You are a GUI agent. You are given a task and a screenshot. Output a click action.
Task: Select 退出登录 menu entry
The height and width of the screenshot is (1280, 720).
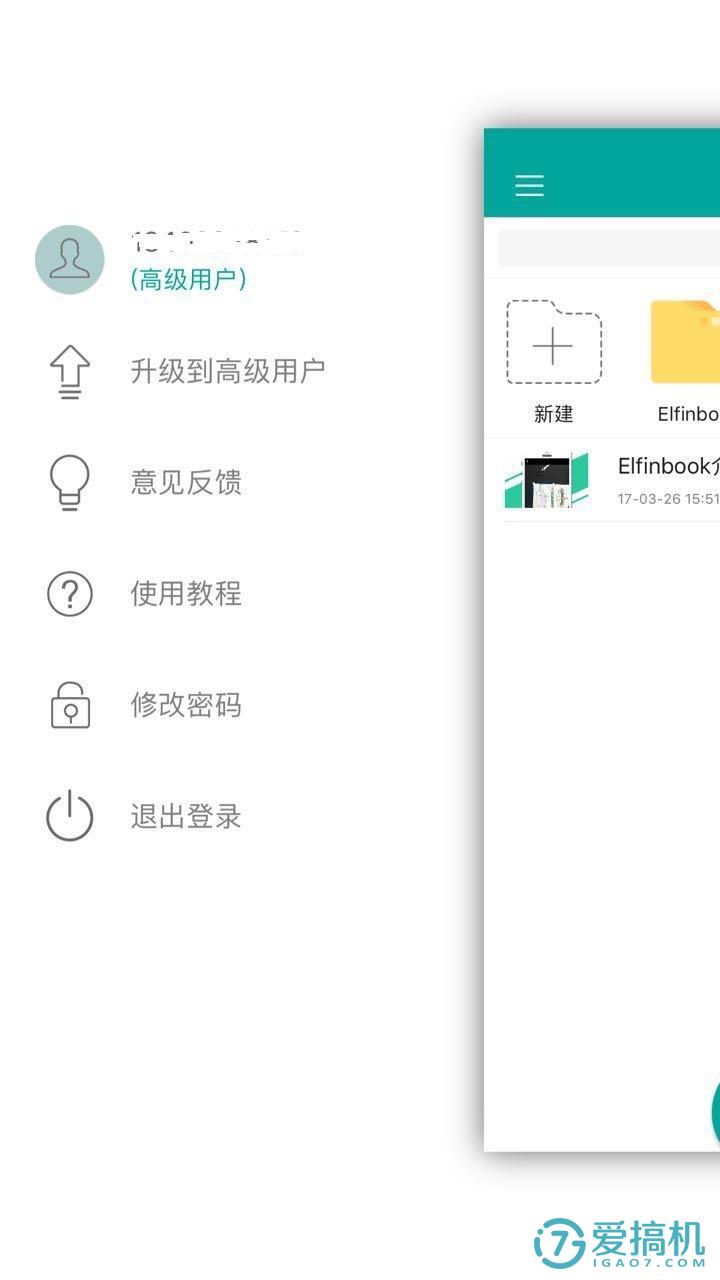pyautogui.click(x=186, y=816)
